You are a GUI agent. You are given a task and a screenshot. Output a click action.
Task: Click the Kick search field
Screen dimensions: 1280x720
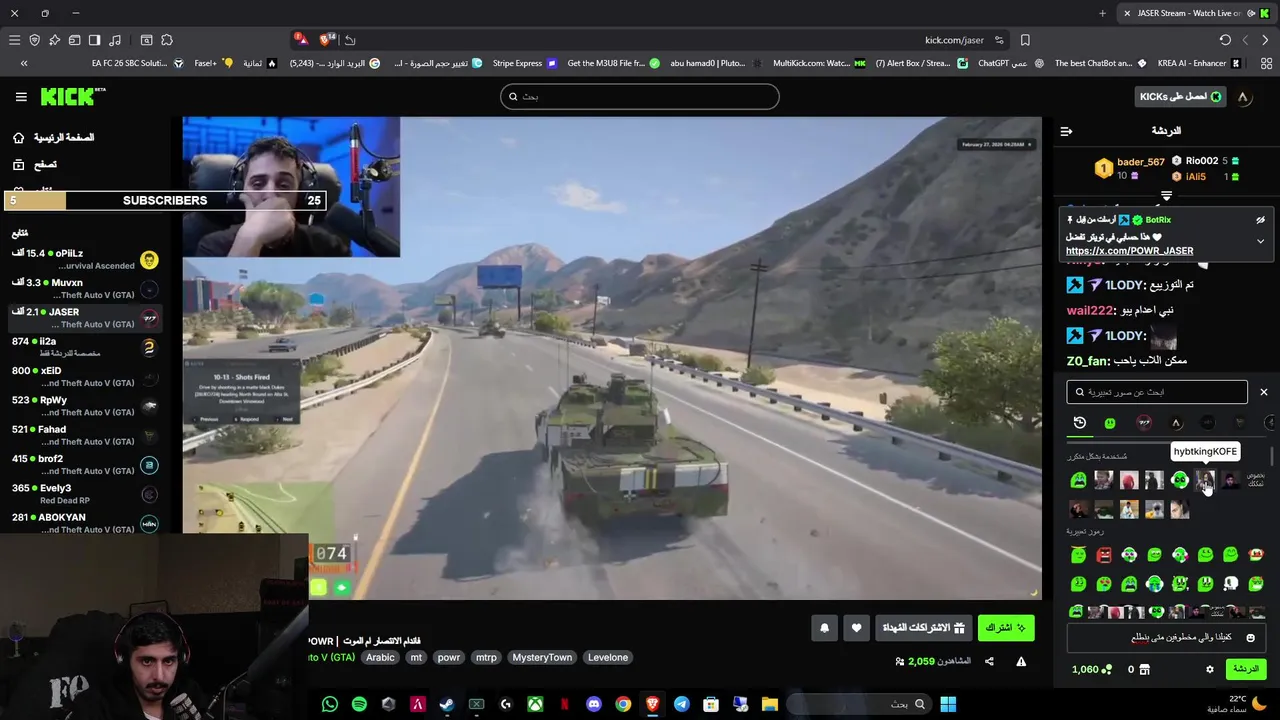[x=640, y=96]
